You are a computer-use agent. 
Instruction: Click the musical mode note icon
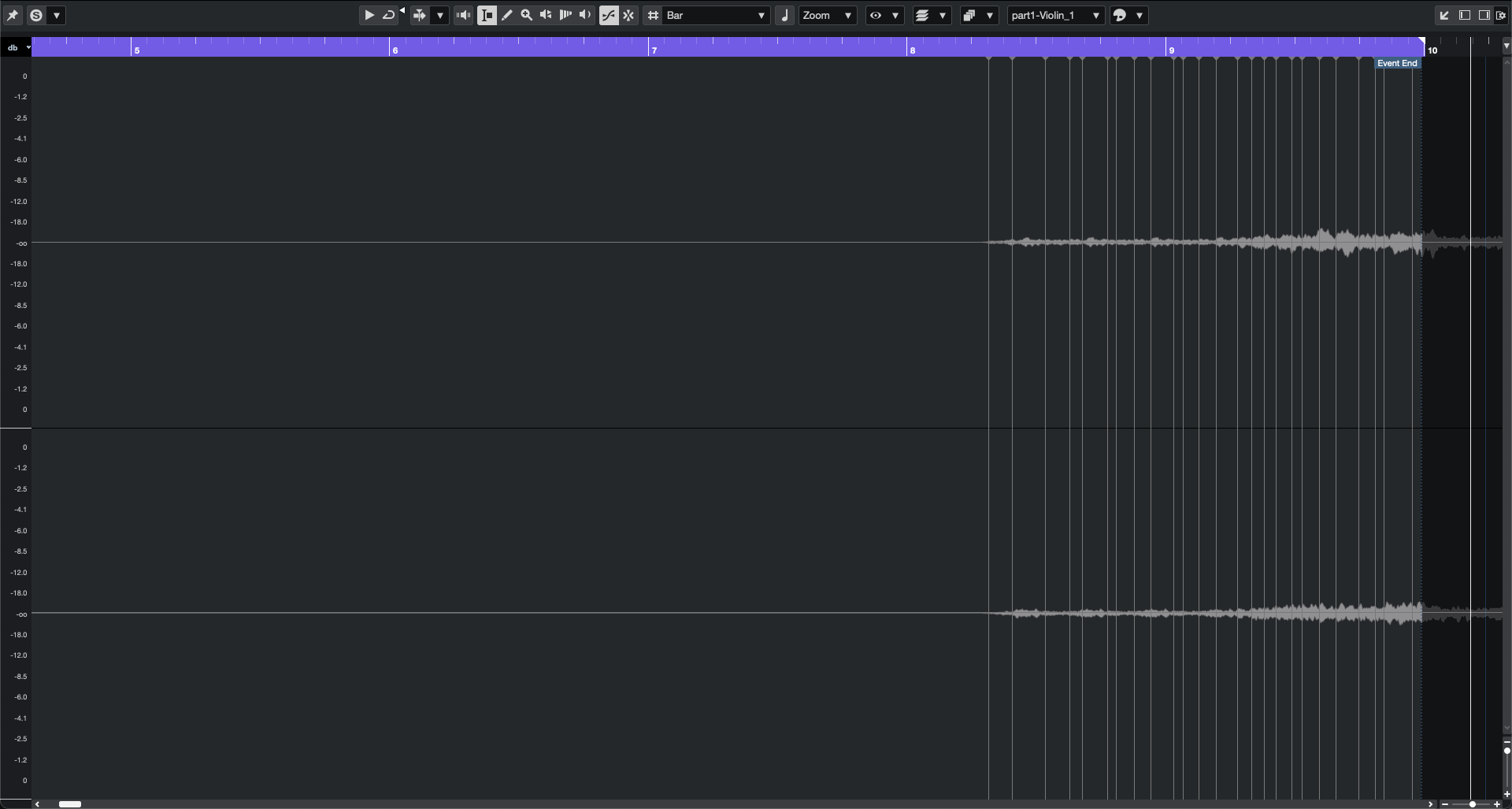point(784,15)
